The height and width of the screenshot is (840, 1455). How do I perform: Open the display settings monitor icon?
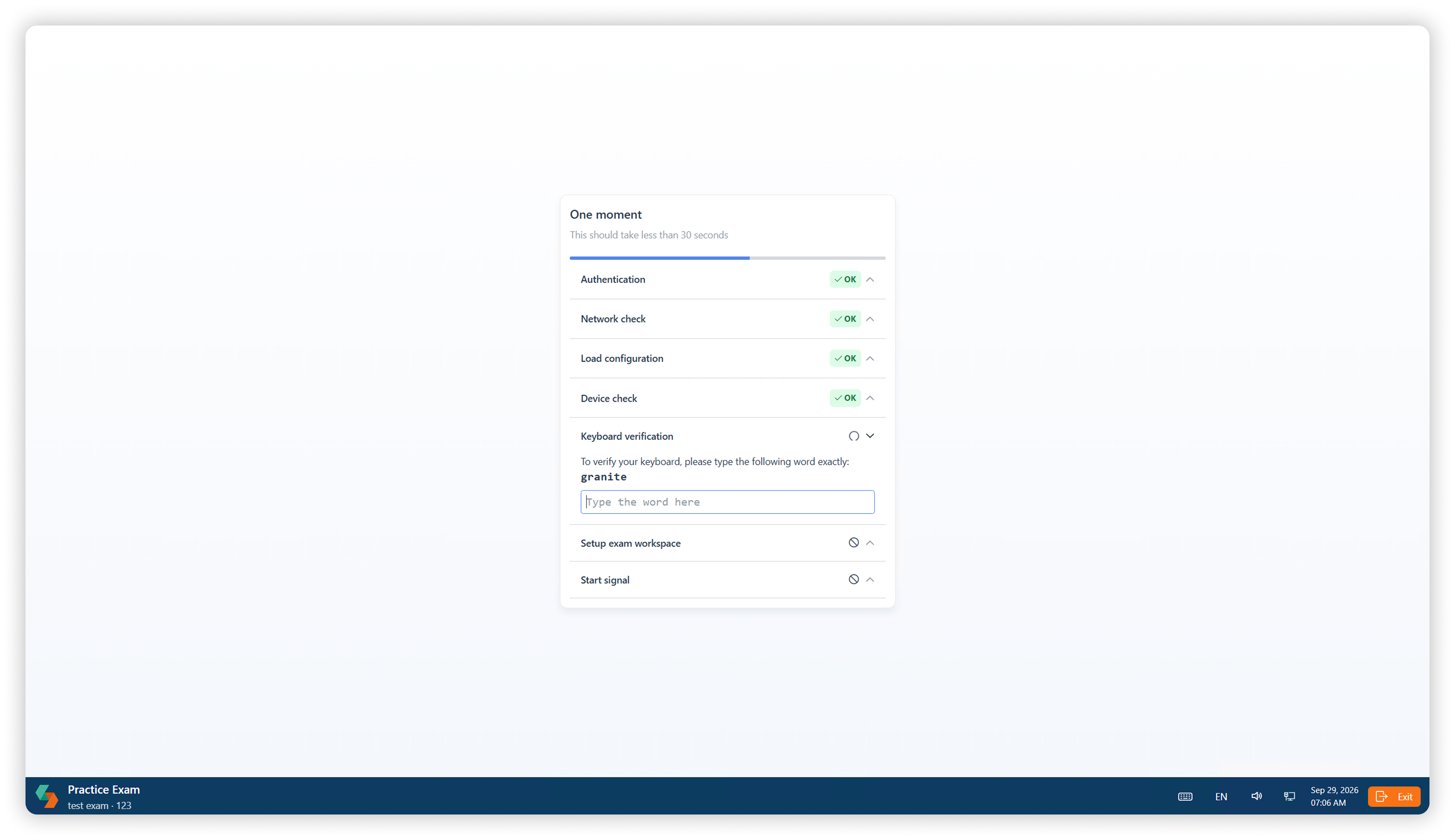1289,796
